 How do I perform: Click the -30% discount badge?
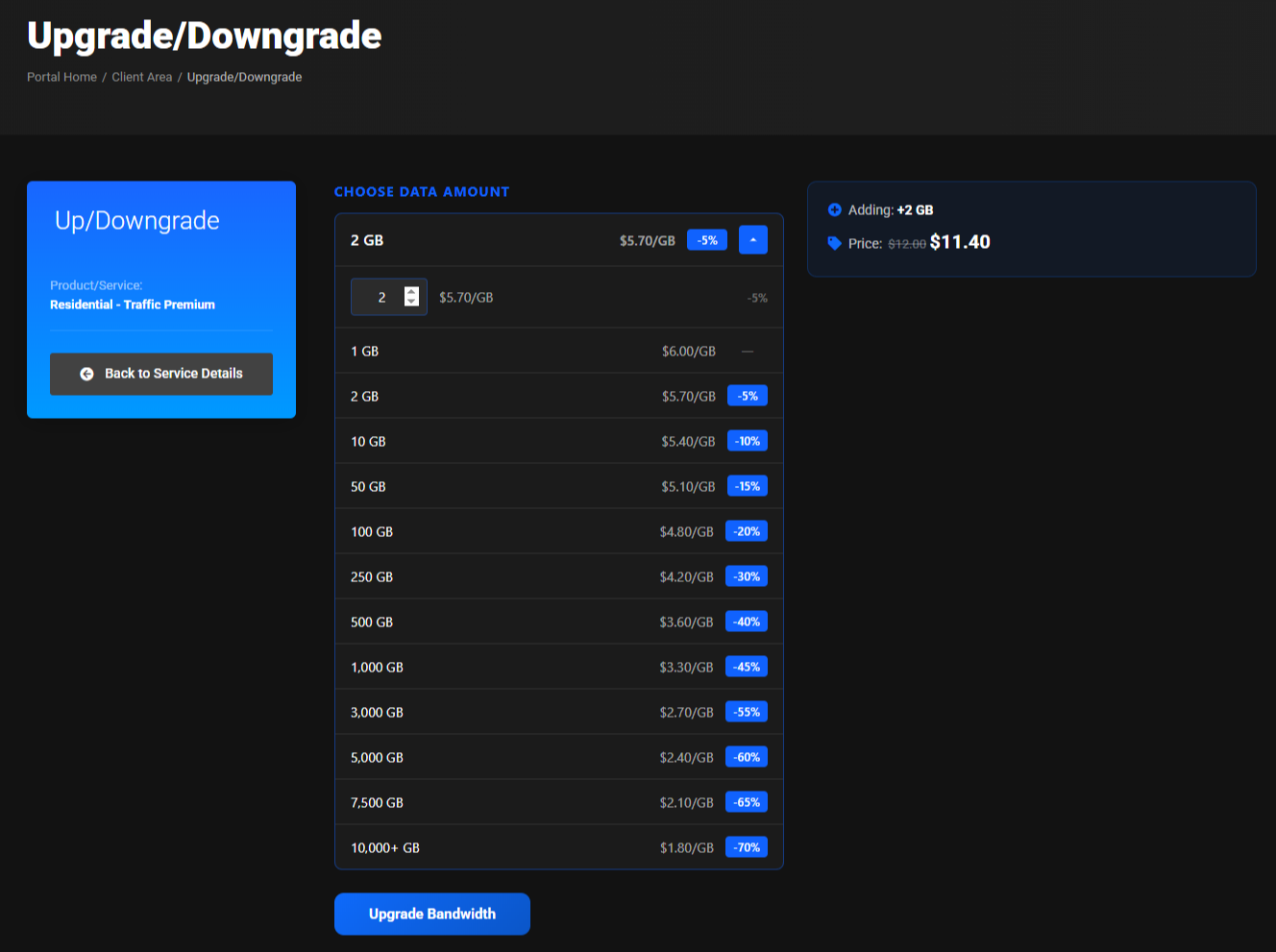[747, 576]
